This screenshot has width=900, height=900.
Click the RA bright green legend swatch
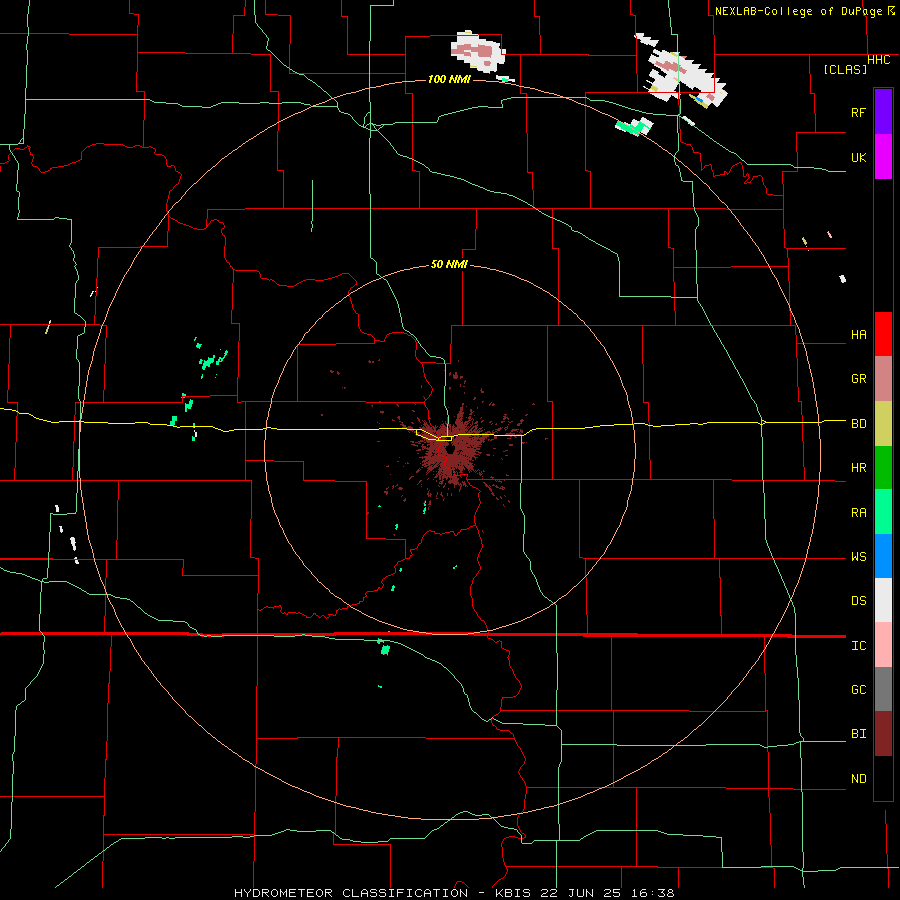(x=883, y=512)
